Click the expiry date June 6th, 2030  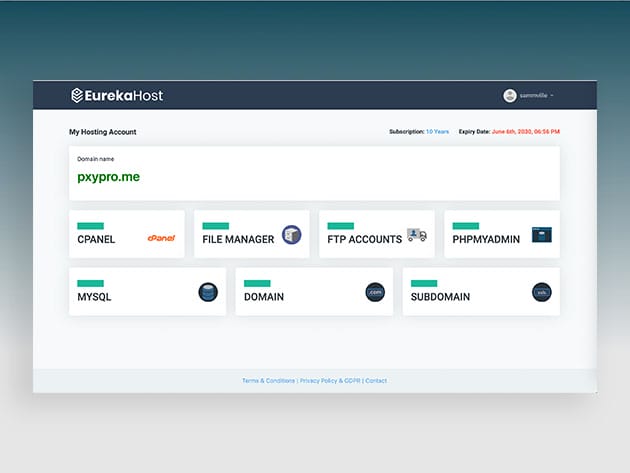526,132
